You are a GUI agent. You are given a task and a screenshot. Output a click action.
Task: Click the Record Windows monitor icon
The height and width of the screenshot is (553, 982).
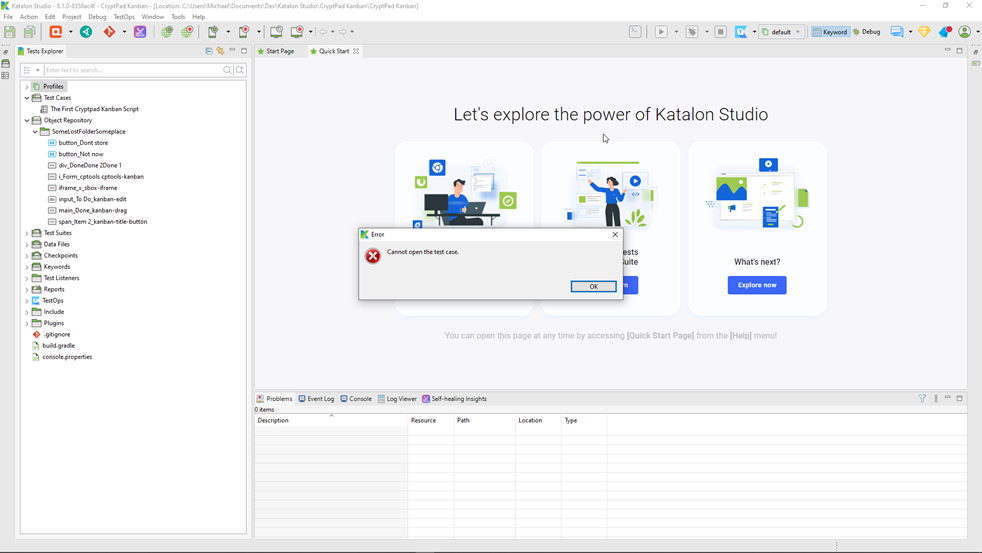point(297,31)
